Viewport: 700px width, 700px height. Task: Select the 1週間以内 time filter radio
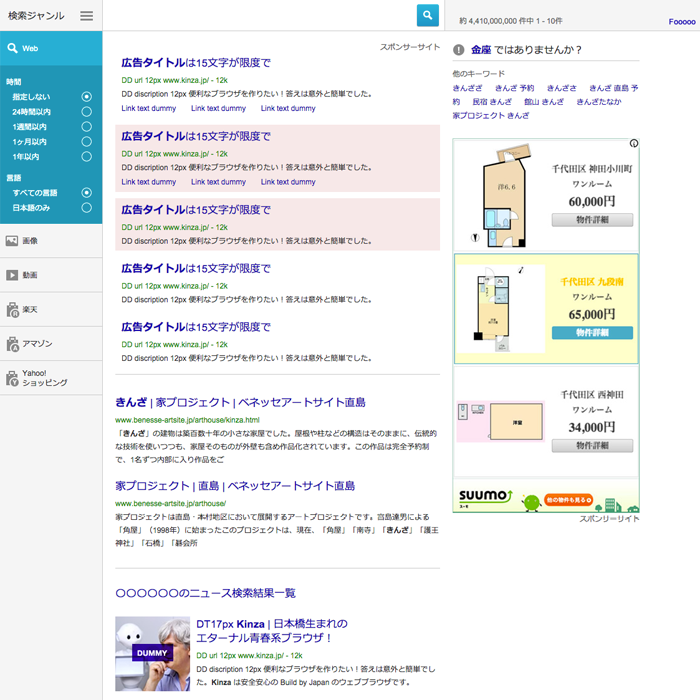click(x=86, y=127)
